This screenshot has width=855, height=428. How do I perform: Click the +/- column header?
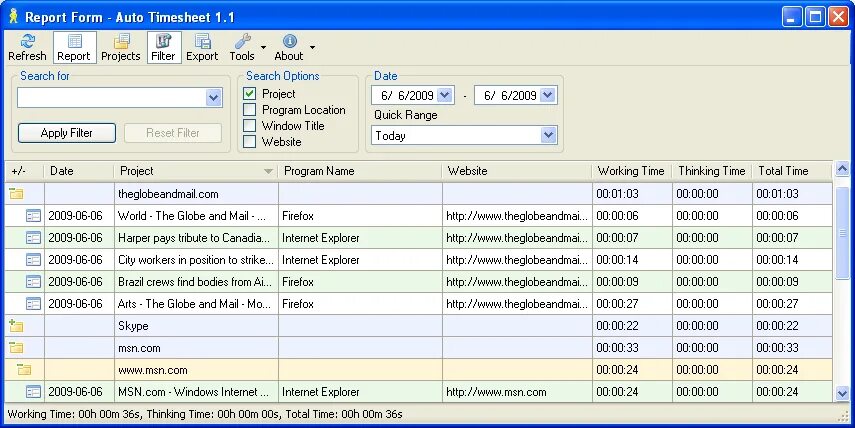coord(24,171)
